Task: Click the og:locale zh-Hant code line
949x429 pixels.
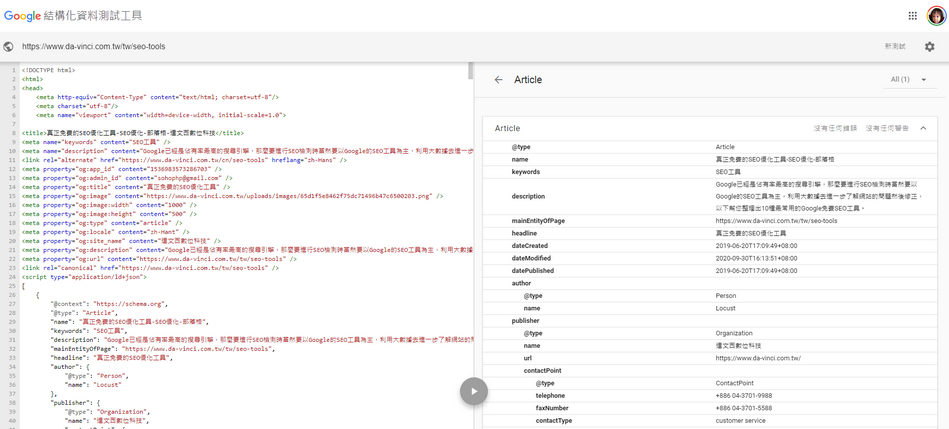Action: click(x=105, y=232)
